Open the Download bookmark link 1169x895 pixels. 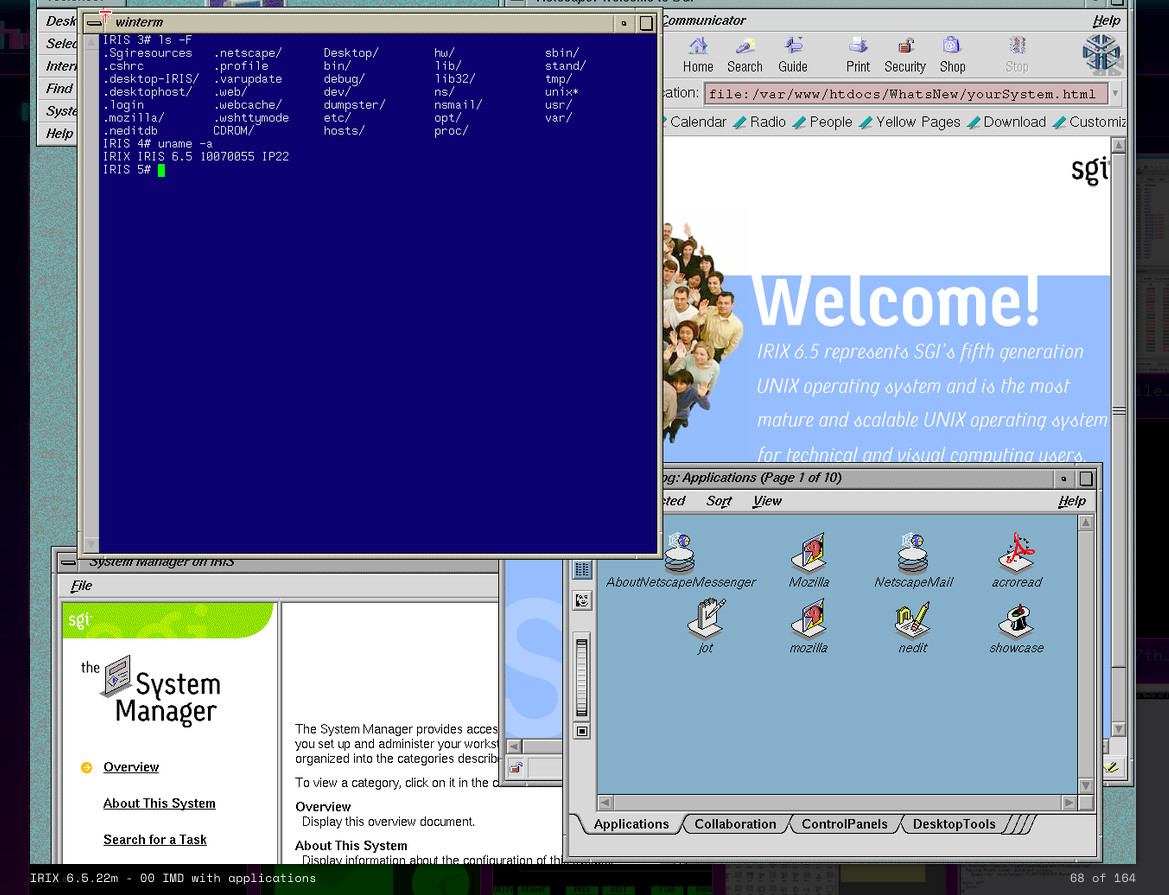(x=1006, y=122)
